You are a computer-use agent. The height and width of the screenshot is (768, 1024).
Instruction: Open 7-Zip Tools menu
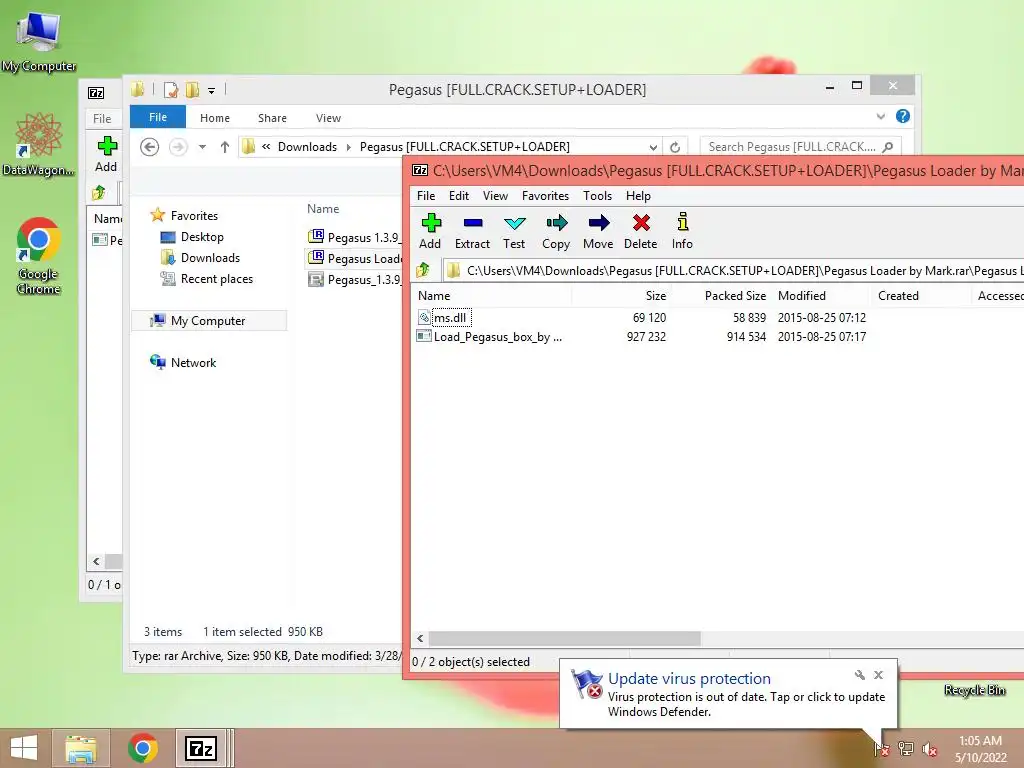click(598, 196)
